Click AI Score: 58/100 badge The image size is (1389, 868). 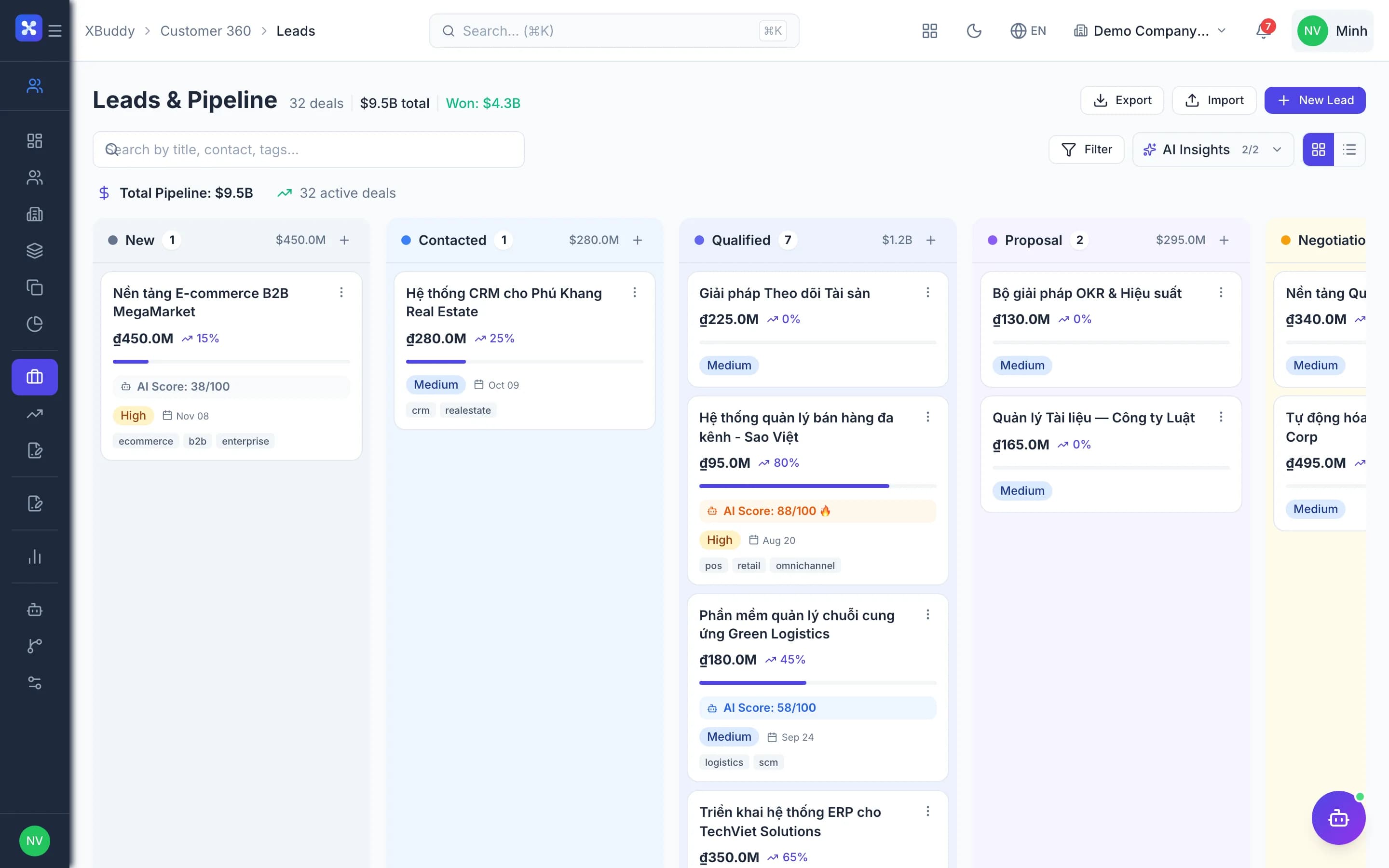[x=817, y=708]
